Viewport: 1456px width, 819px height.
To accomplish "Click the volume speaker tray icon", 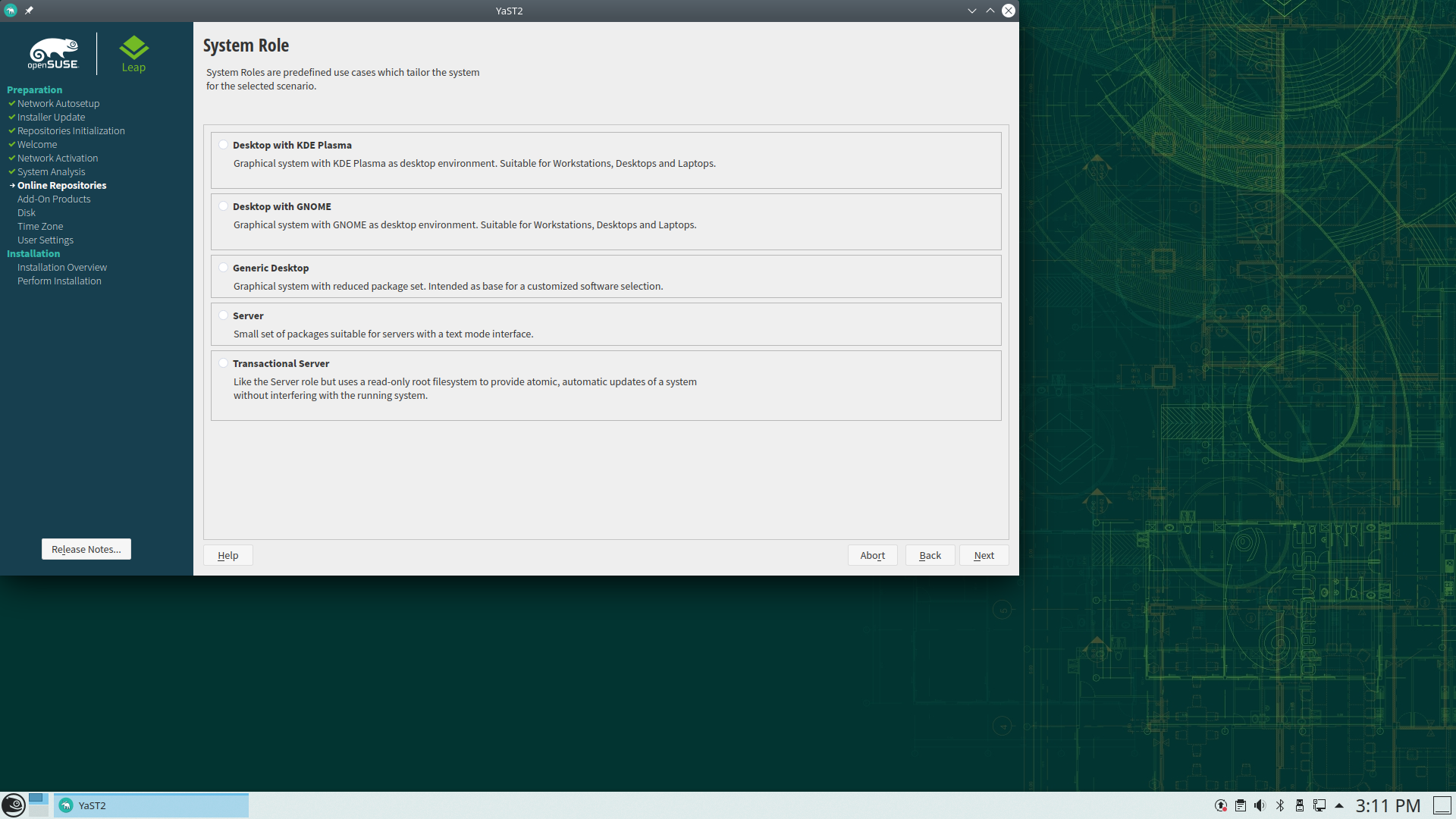I will point(1260,805).
